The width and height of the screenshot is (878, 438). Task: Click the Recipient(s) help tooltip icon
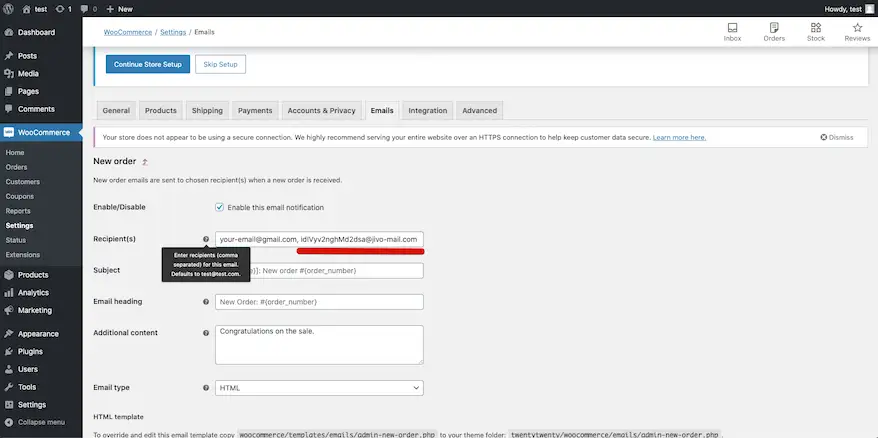tap(206, 240)
